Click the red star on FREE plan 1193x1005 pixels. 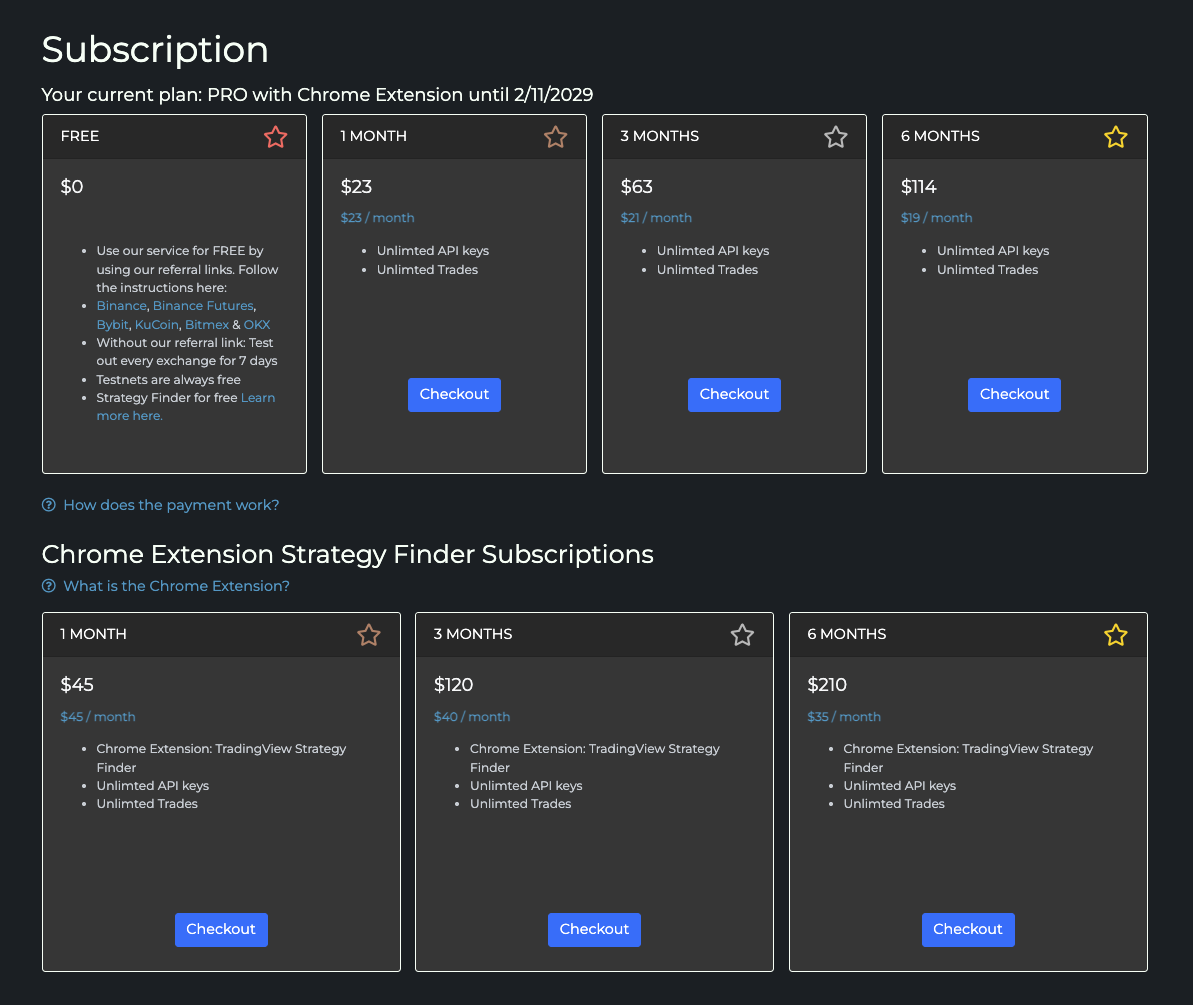275,137
